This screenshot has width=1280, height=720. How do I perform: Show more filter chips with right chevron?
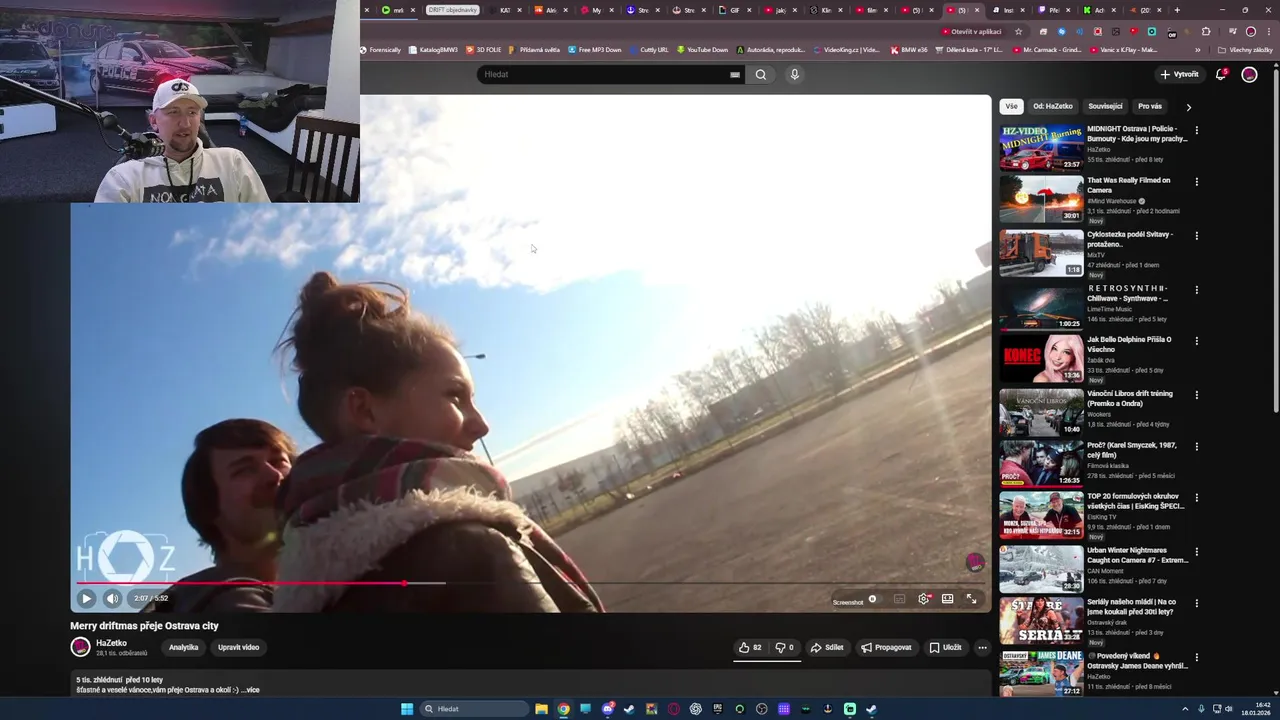[1188, 107]
